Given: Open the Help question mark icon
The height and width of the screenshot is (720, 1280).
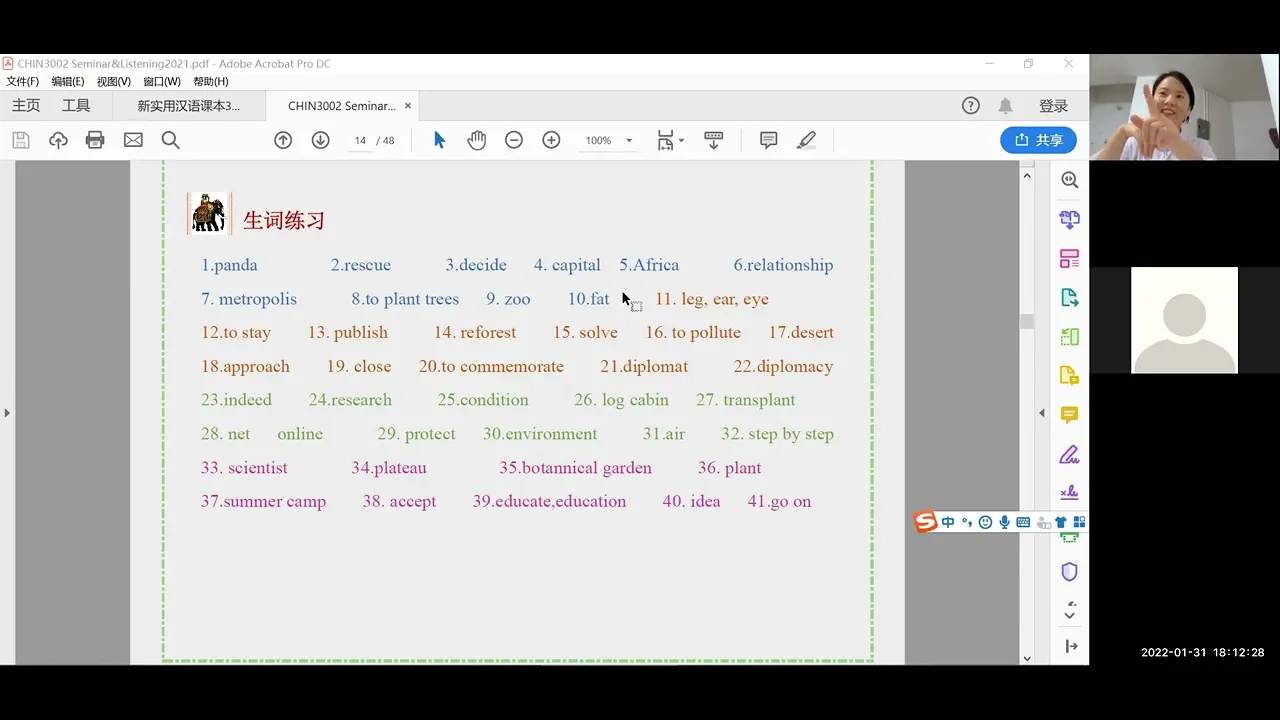Looking at the screenshot, I should (971, 106).
